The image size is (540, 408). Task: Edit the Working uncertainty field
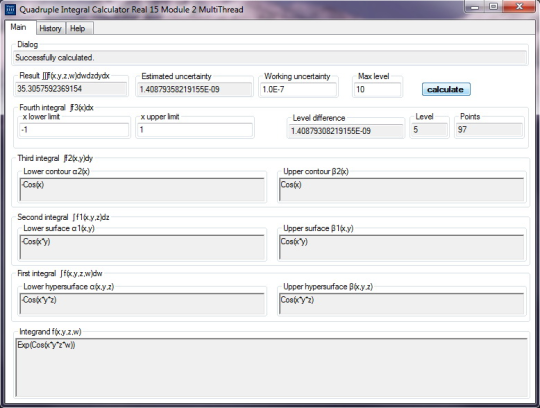point(298,90)
